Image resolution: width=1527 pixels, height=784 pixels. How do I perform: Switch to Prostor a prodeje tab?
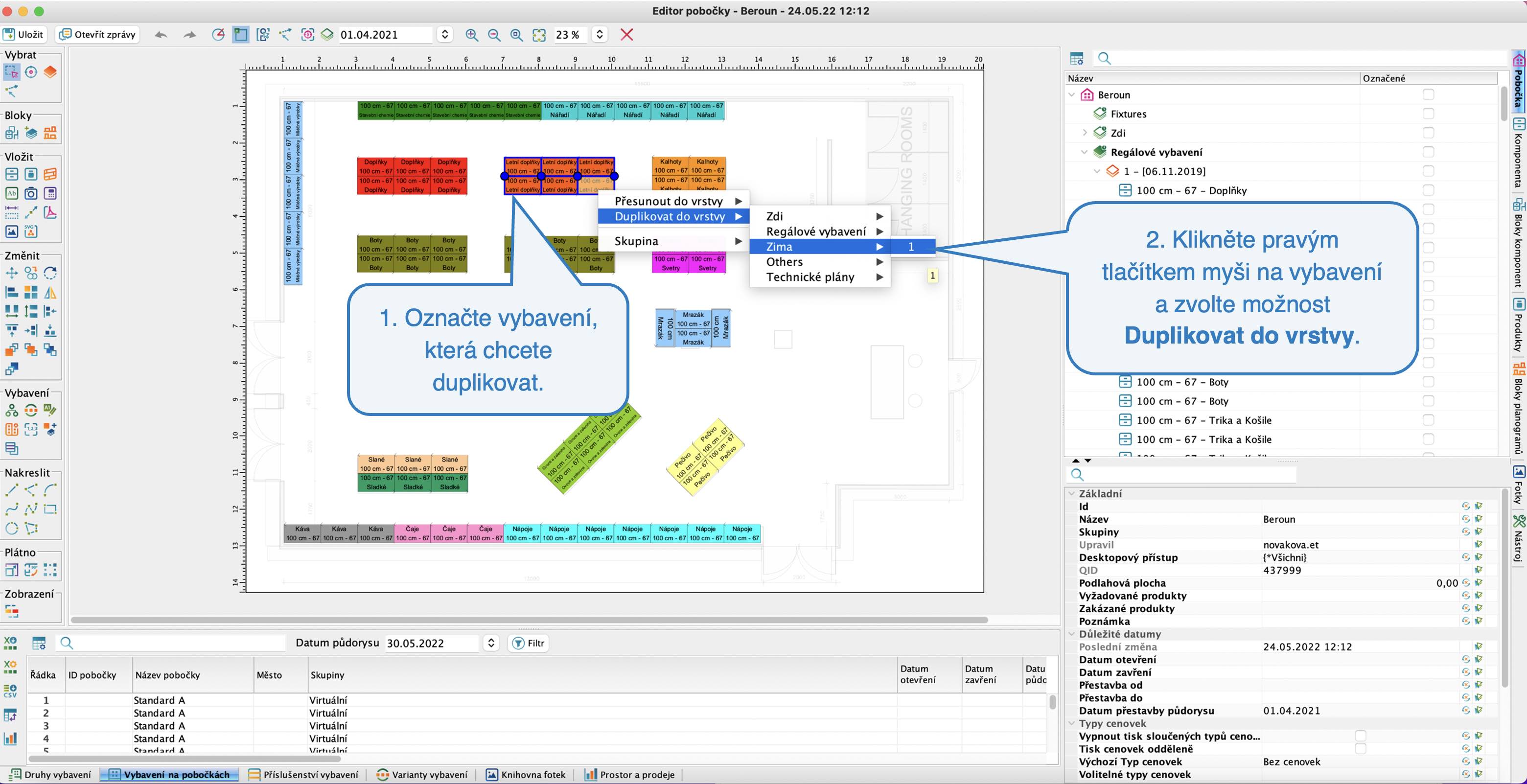[630, 775]
